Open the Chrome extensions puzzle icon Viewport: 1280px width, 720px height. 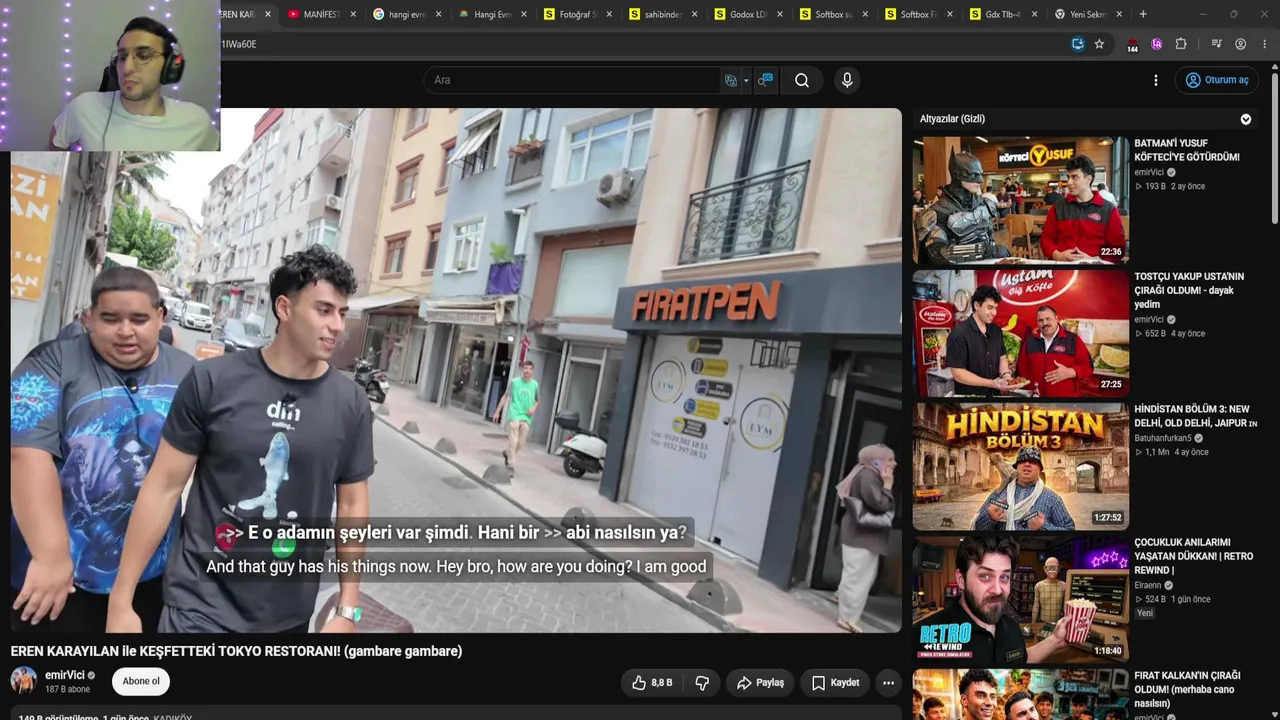1181,44
